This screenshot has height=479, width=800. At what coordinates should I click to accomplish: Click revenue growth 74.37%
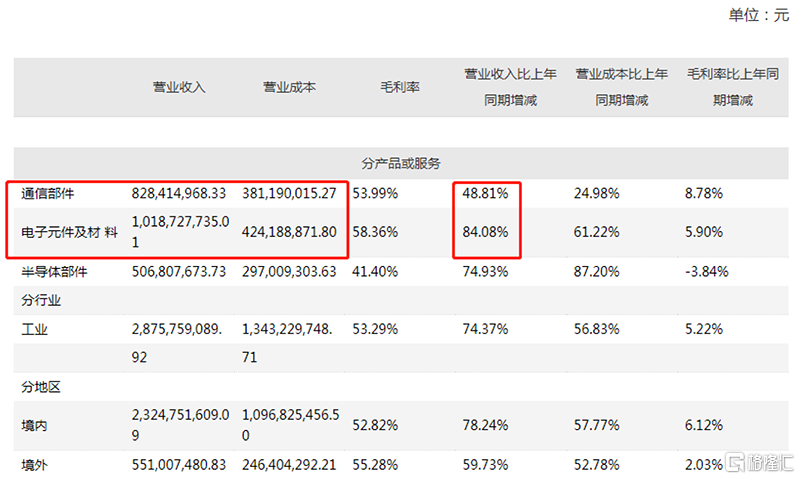[485, 329]
